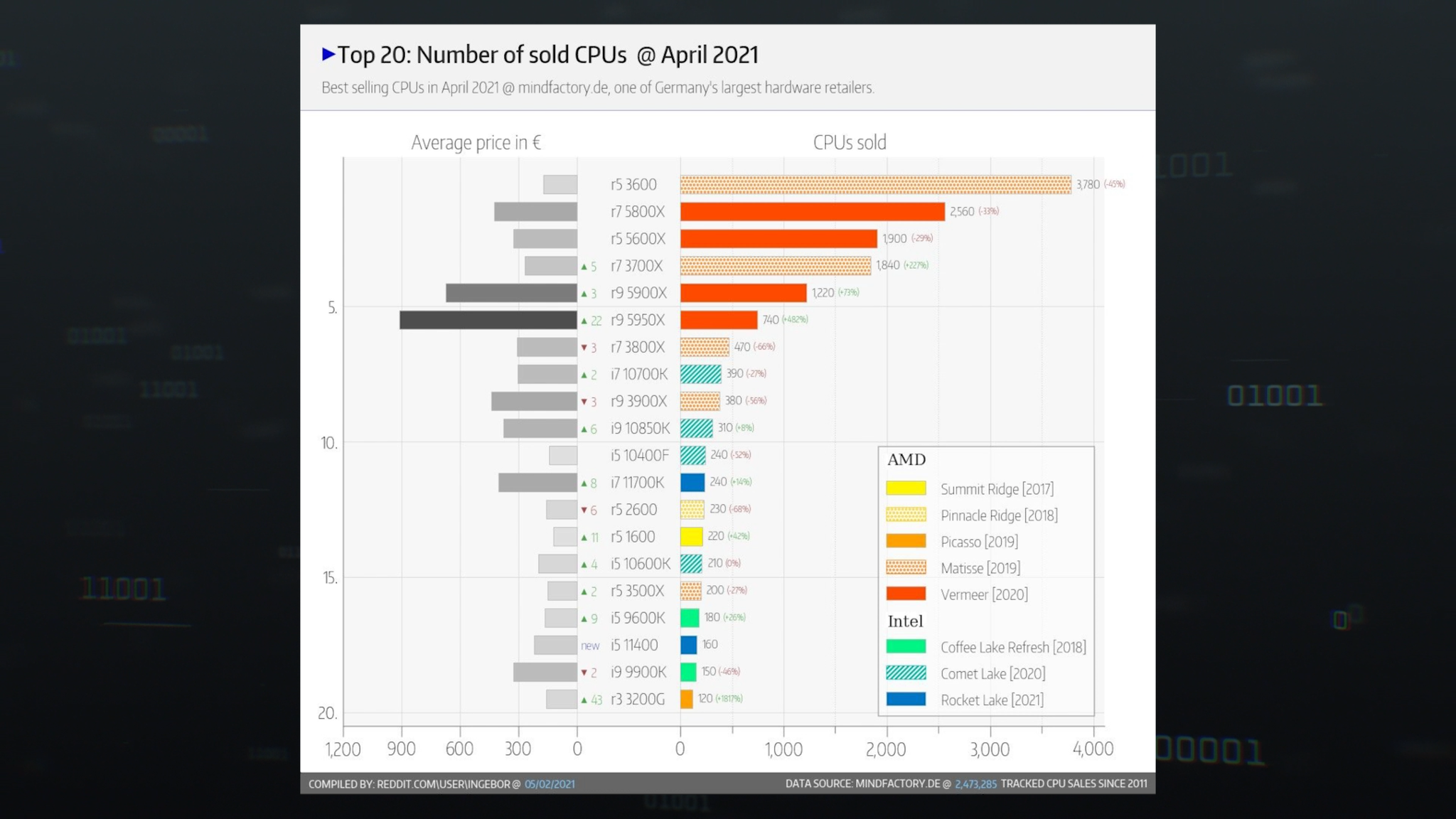This screenshot has height=819, width=1456.
Task: Click the r3 3200G orange sales bar
Action: coord(687,699)
